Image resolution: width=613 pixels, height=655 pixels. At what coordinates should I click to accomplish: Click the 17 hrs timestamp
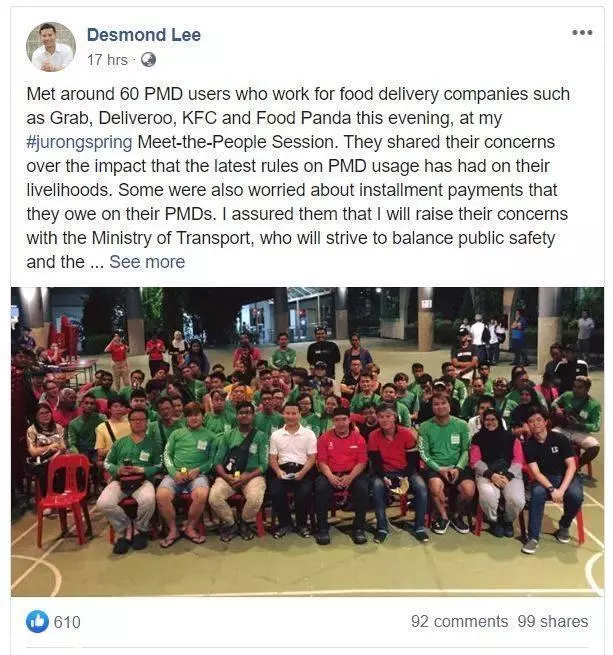[107, 60]
